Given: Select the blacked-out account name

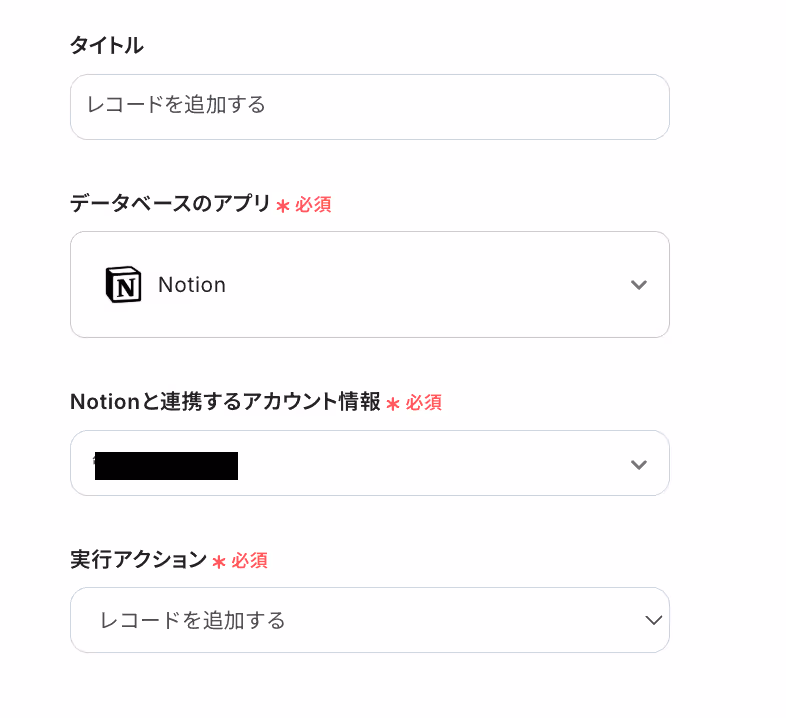Looking at the screenshot, I should coord(166,466).
